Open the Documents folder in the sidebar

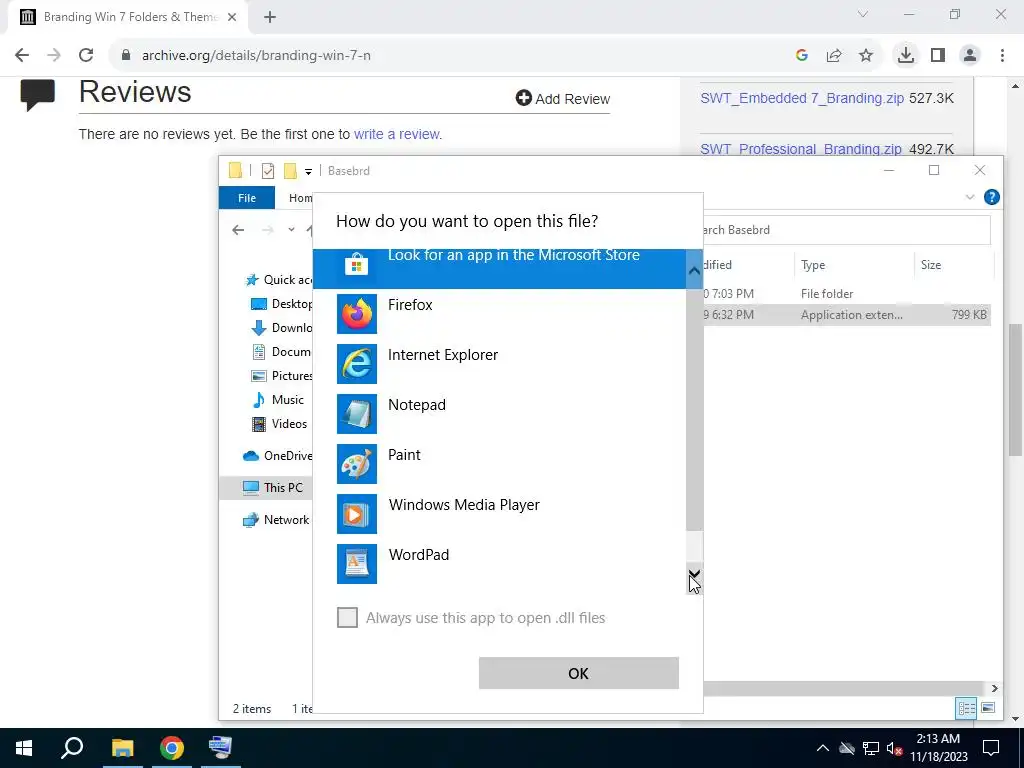point(282,351)
